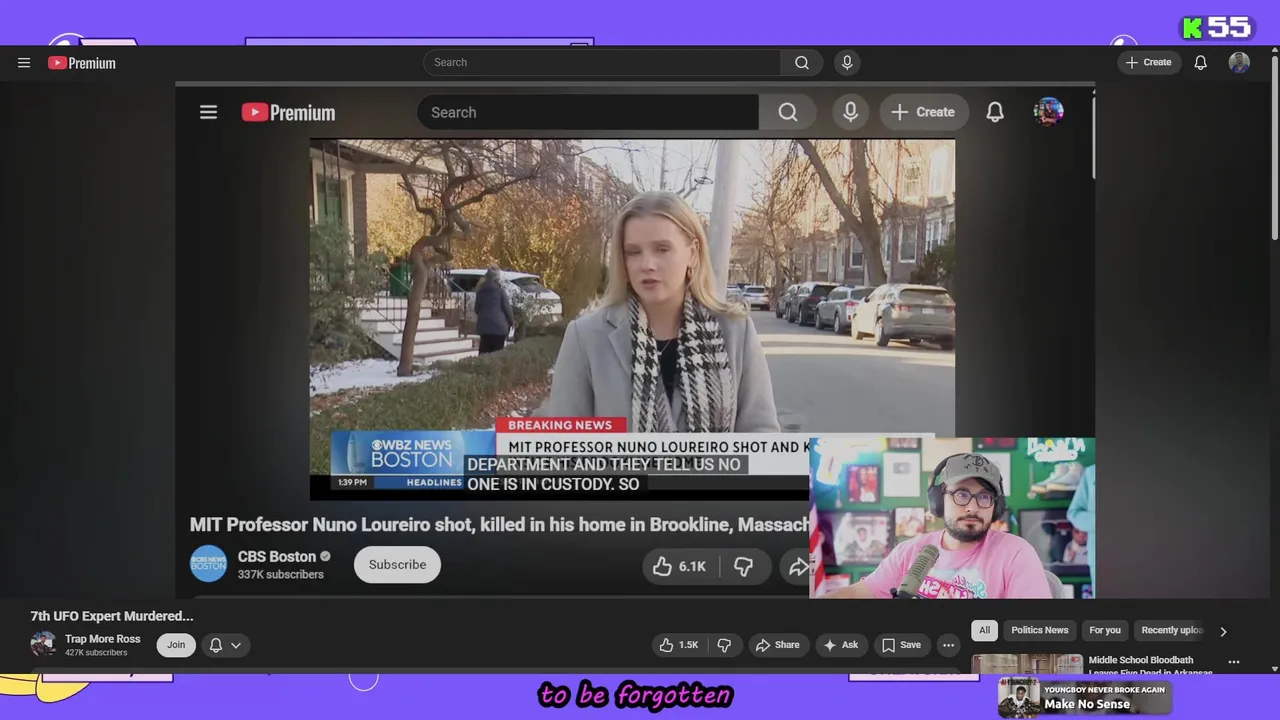This screenshot has height=720, width=1280.
Task: Open options menu for Middle School Bloodbath video
Action: pos(1233,662)
